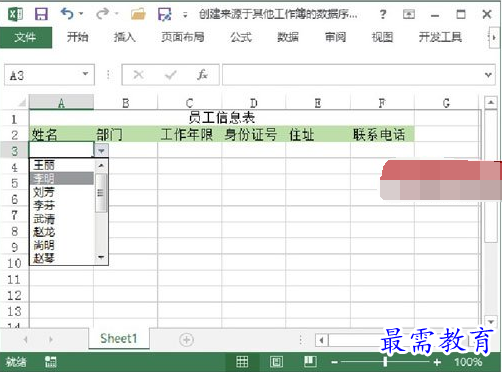Click the 姓名 header cell
This screenshot has height=372, width=502.
[x=61, y=134]
